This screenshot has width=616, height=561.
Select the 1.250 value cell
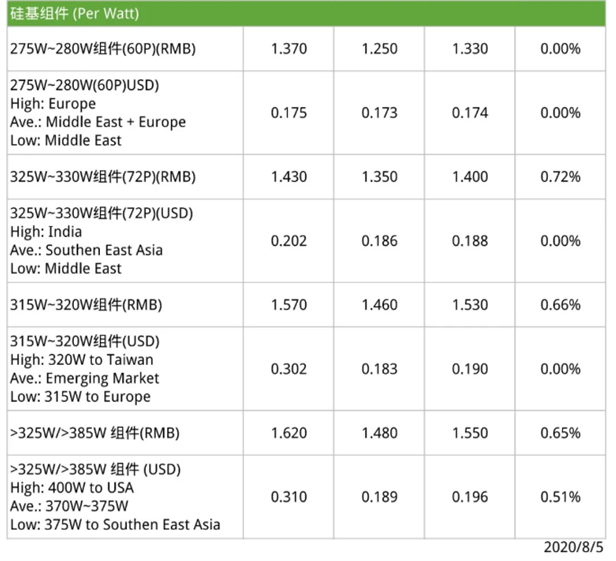[378, 48]
